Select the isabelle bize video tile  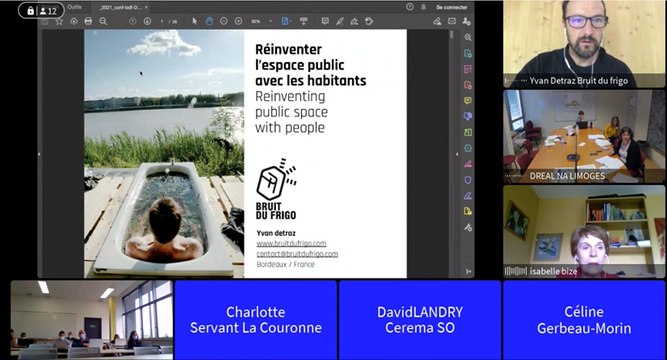[584, 231]
